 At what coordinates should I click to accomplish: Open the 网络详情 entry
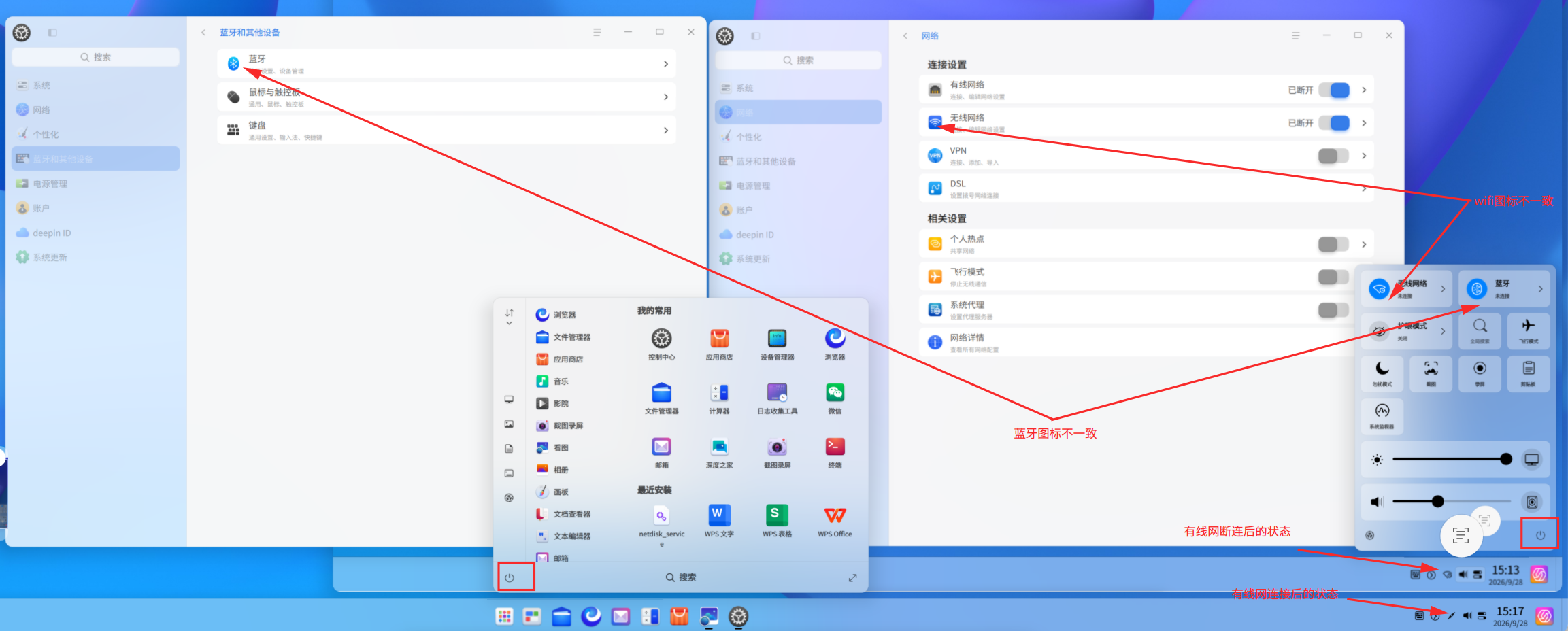pos(1146,342)
